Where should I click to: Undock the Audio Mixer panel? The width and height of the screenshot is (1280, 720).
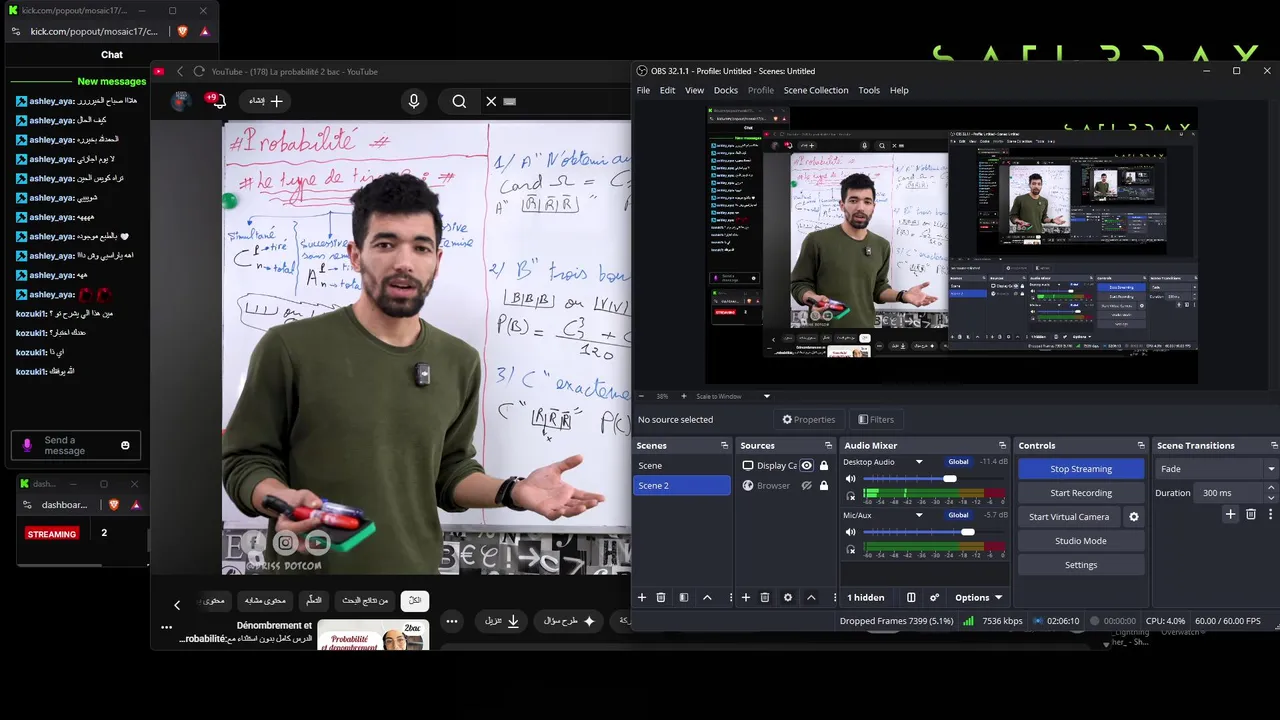1002,446
